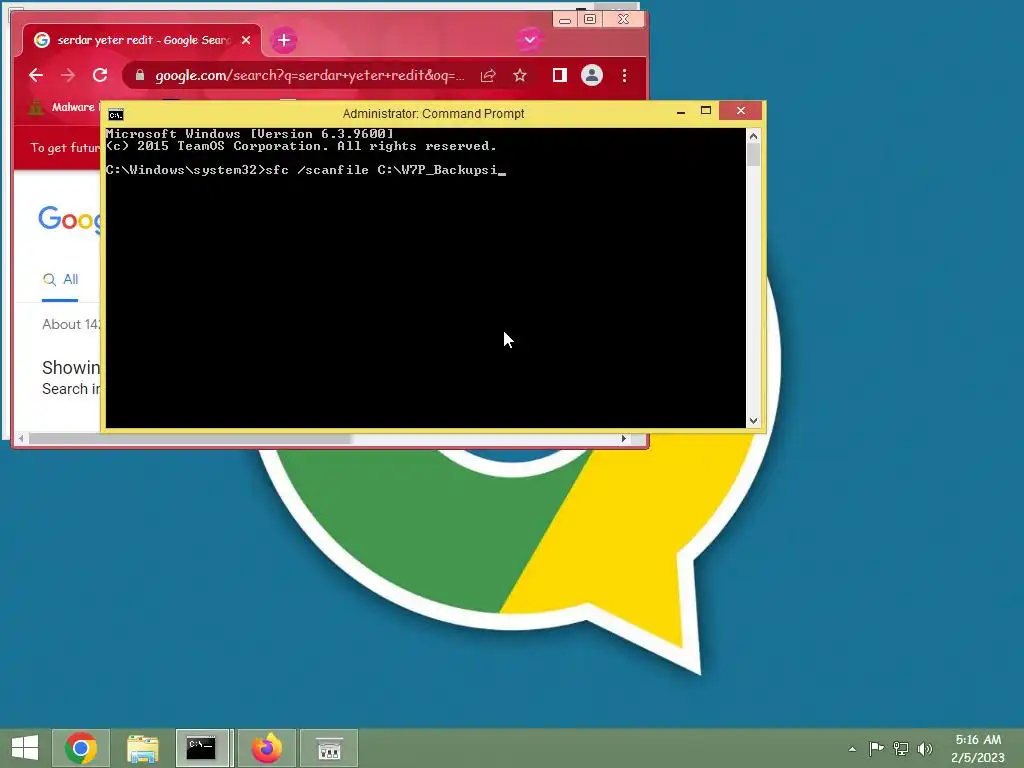Open network status tray icon
The width and height of the screenshot is (1024, 768).
901,748
